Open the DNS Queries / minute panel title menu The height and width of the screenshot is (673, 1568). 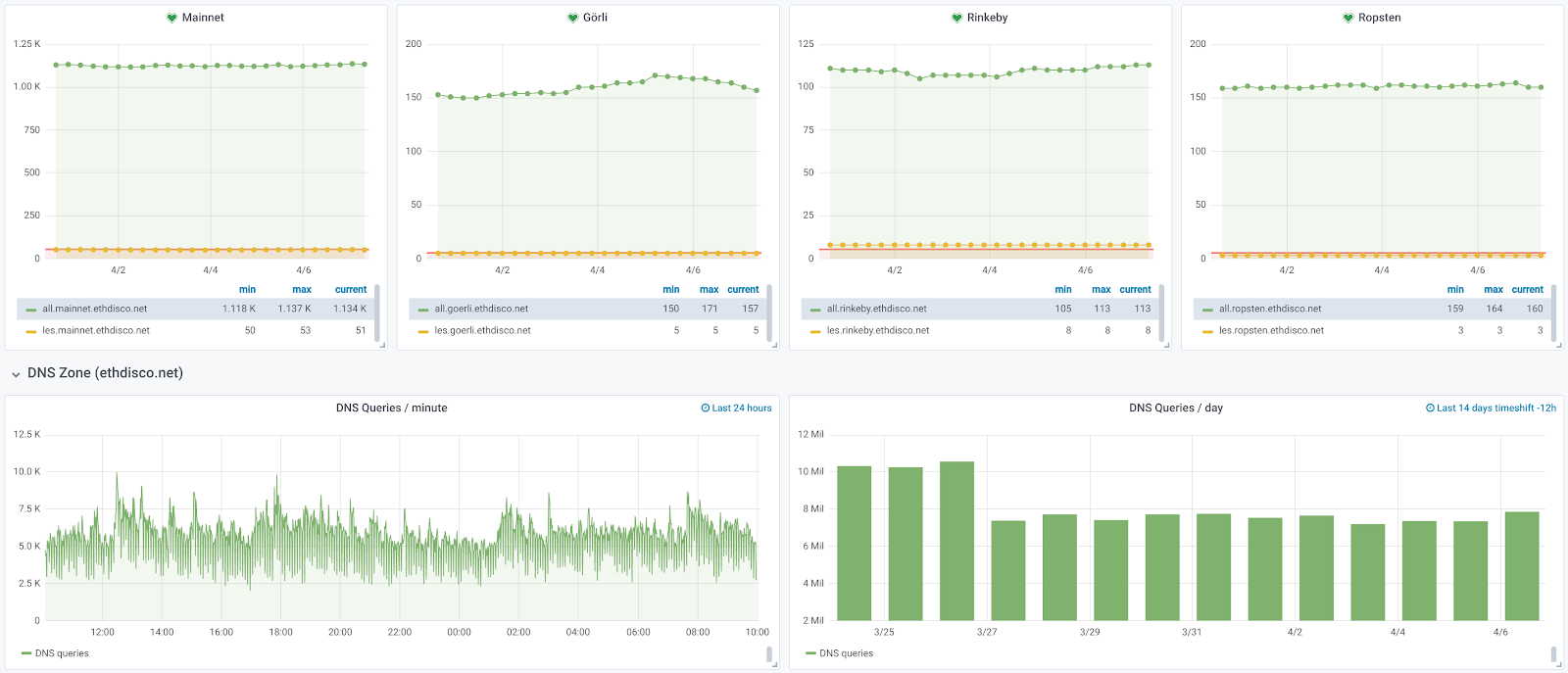[x=391, y=409]
